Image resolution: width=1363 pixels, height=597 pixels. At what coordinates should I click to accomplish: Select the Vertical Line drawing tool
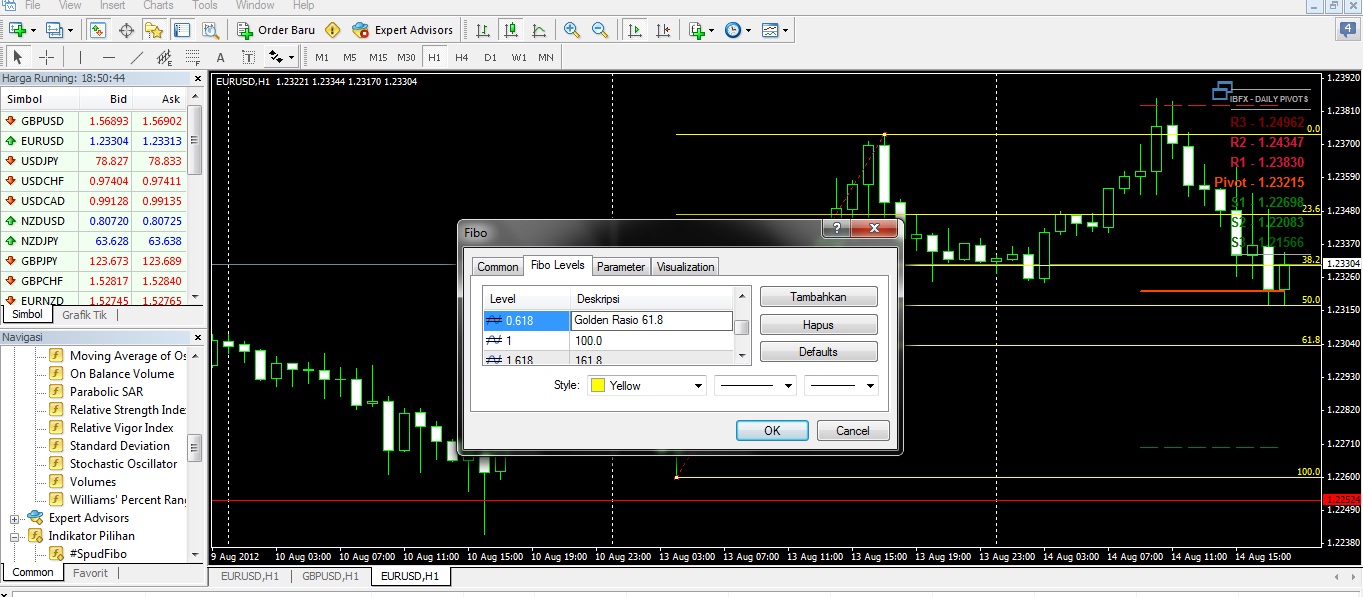(80, 57)
